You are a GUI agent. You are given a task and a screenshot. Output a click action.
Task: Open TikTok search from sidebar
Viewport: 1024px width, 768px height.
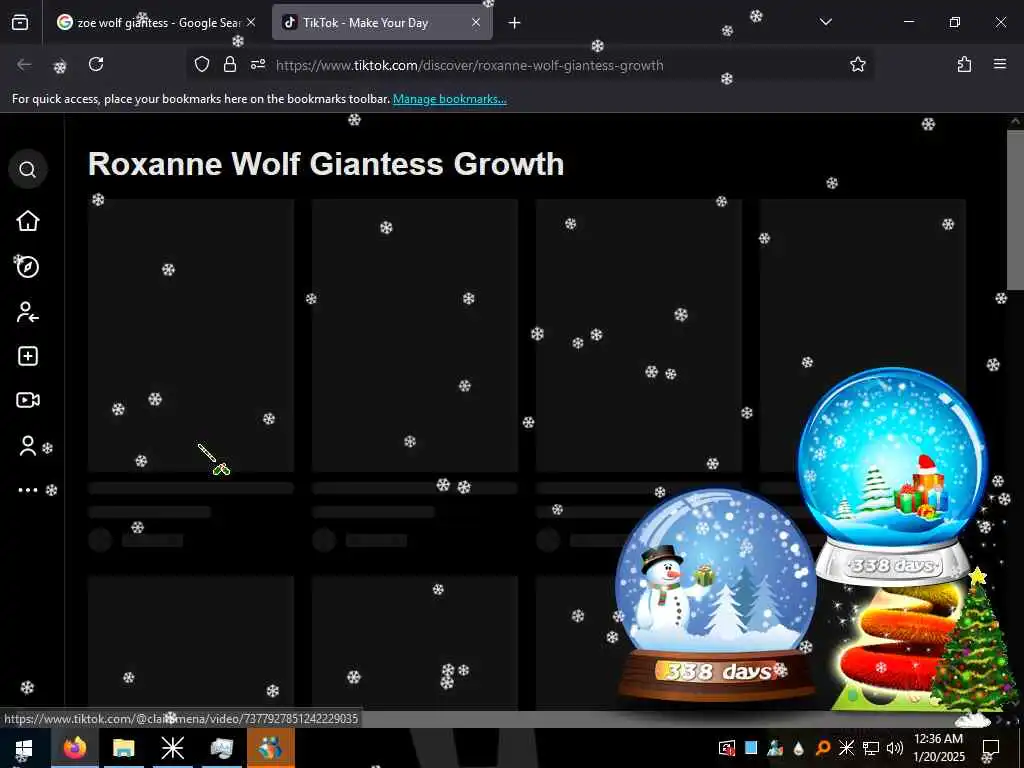tap(27, 170)
